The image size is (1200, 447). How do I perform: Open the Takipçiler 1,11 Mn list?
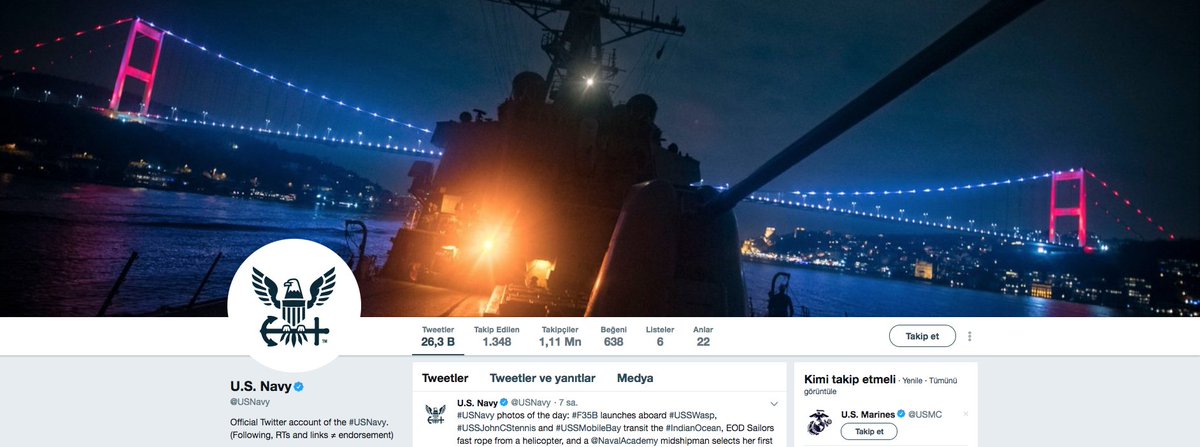[560, 336]
